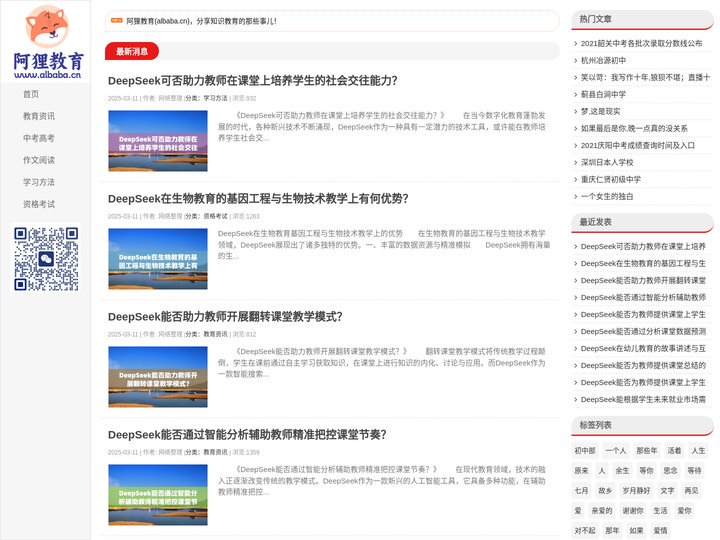Click the 文字 tag
The height and width of the screenshot is (540, 720).
point(667,491)
